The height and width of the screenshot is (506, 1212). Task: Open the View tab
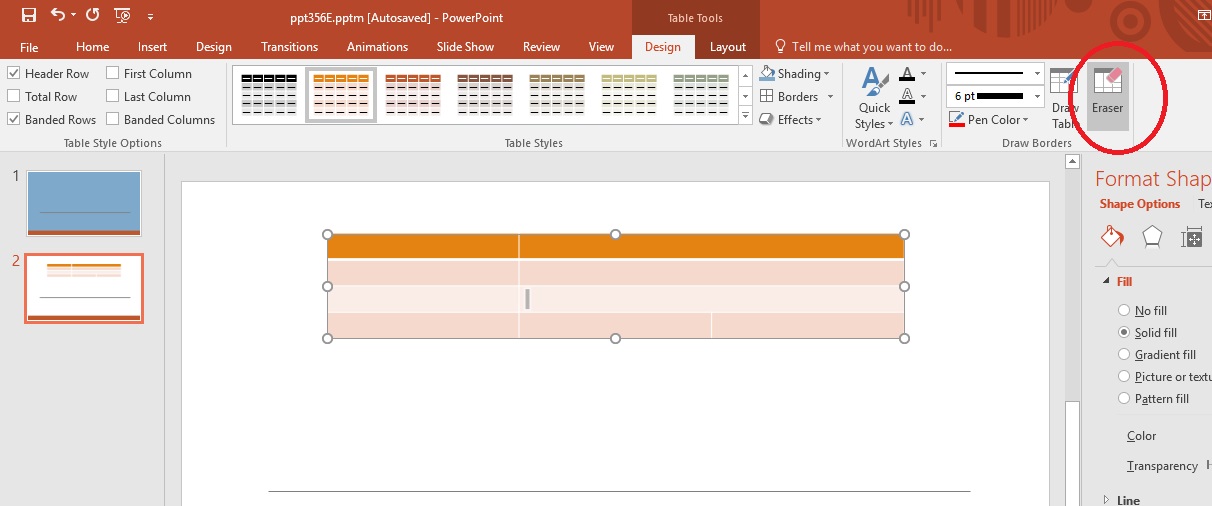pos(601,47)
